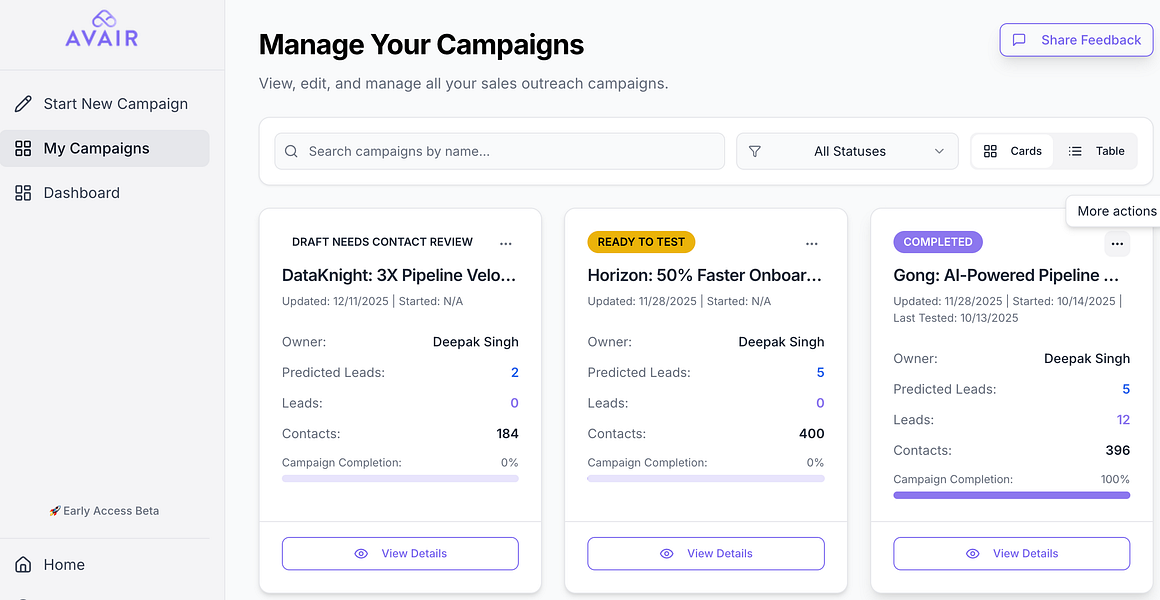Click the pencil icon beside Start New Campaign

point(23,104)
